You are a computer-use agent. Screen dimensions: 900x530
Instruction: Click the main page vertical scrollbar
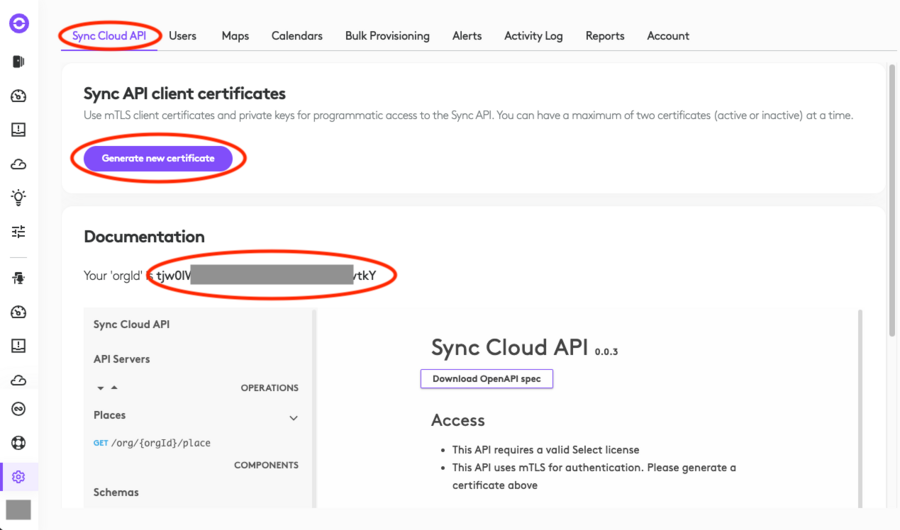click(x=892, y=200)
